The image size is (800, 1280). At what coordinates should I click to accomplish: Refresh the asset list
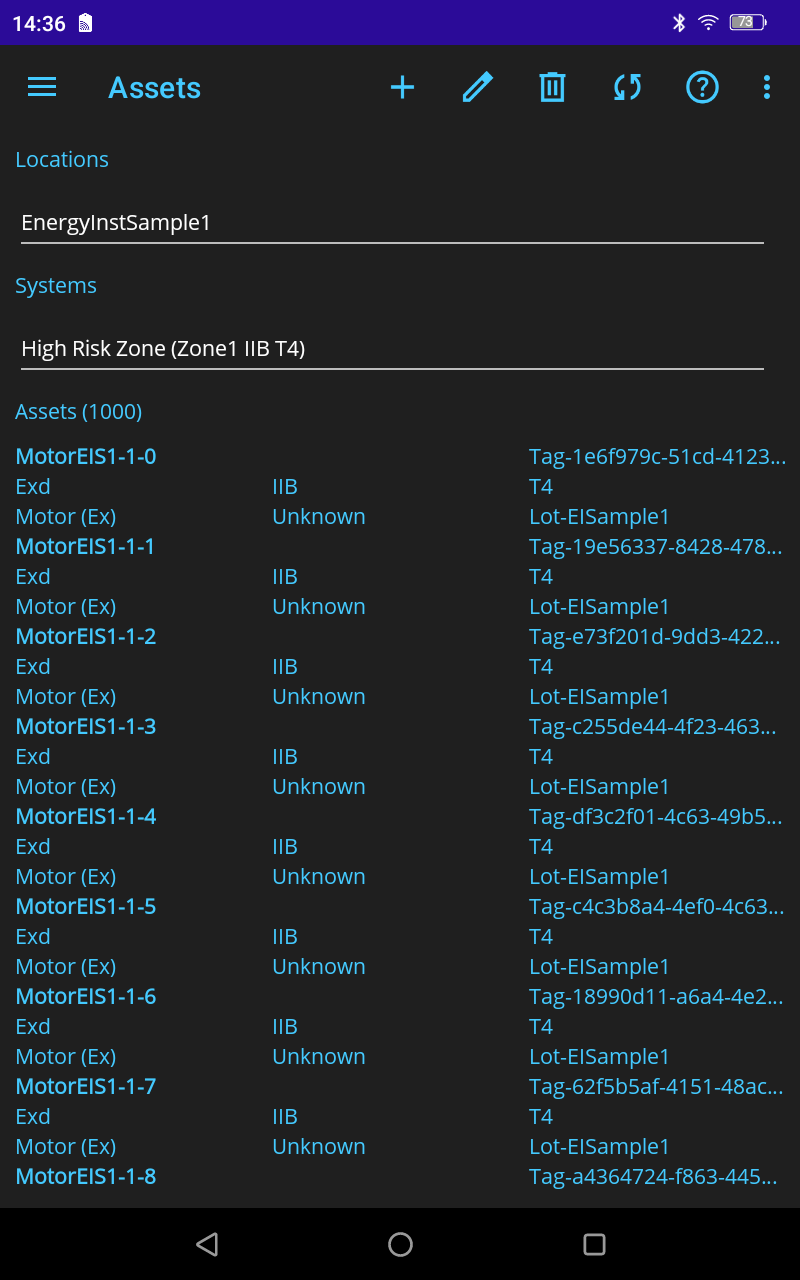[627, 87]
